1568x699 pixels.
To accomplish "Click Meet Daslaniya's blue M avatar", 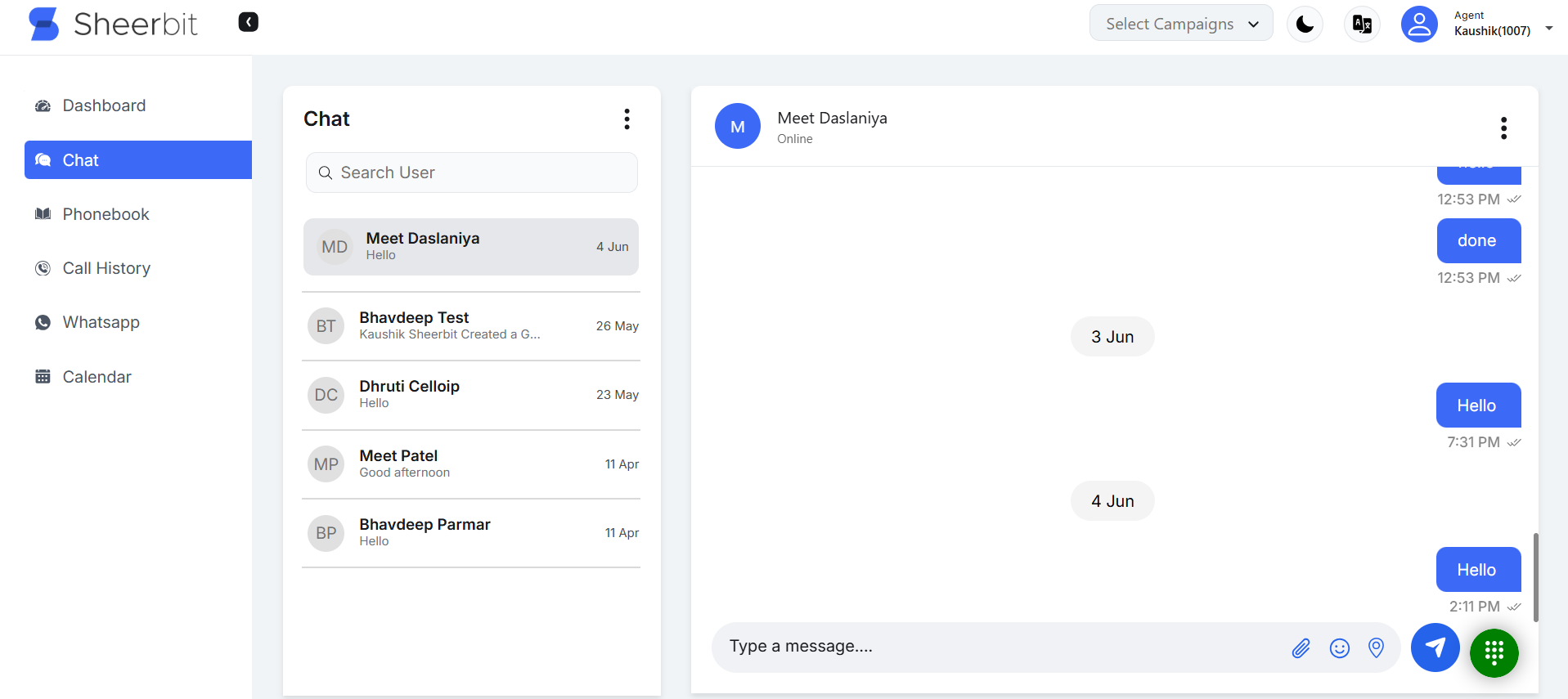I will click(737, 127).
